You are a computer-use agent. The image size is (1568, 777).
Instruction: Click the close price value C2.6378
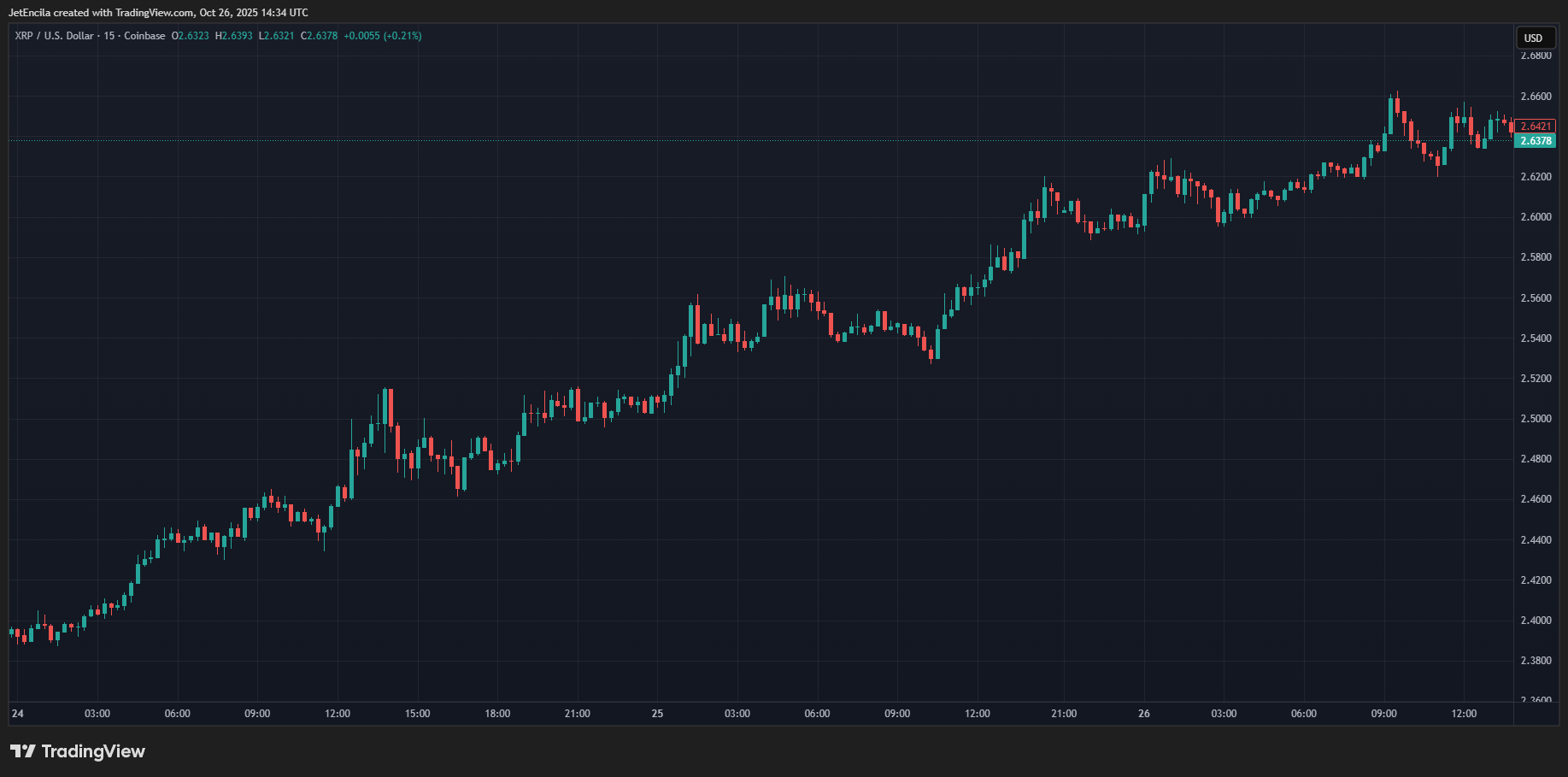click(320, 36)
